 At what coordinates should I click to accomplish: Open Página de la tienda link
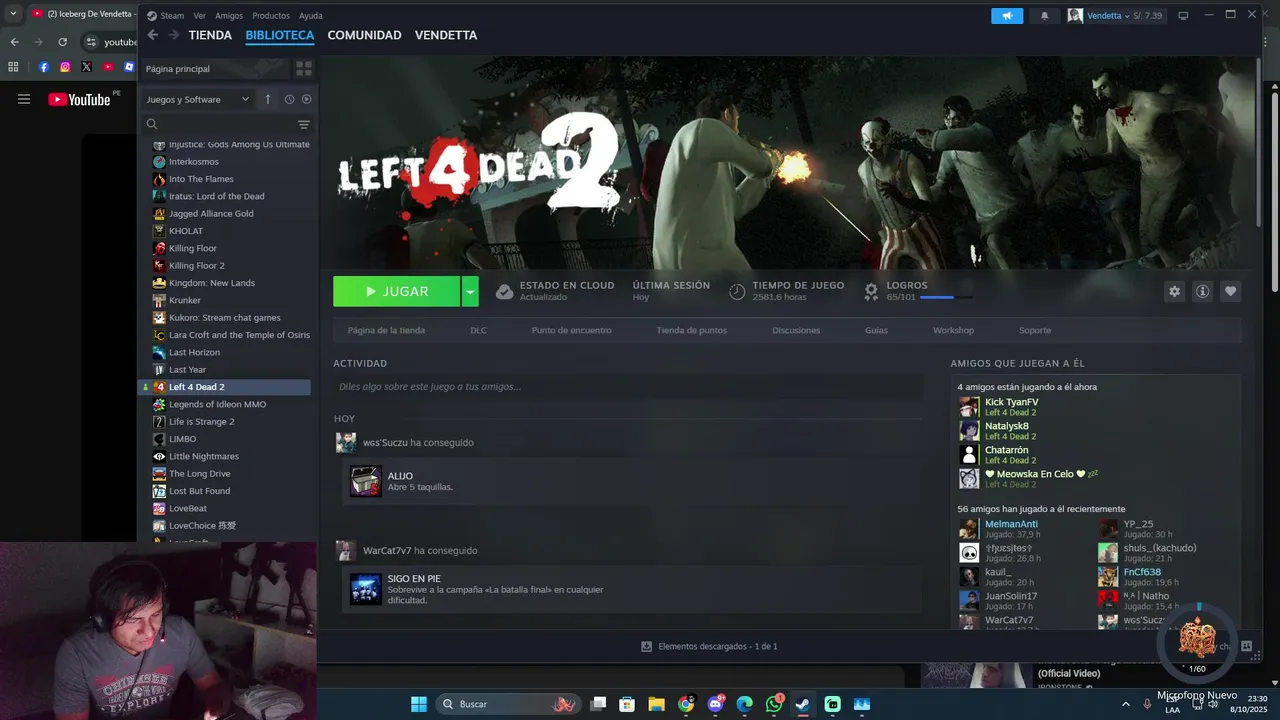coord(386,330)
